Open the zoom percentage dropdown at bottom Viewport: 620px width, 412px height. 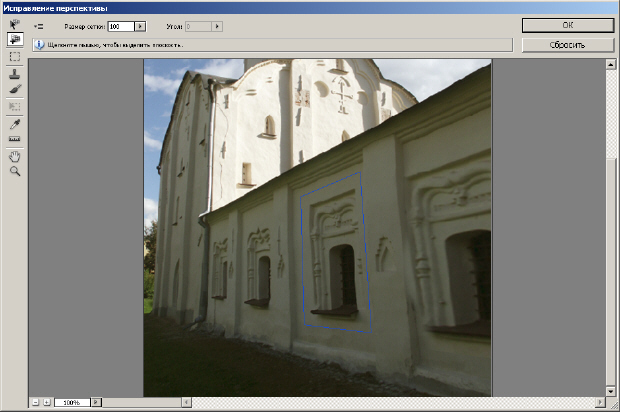pyautogui.click(x=96, y=402)
